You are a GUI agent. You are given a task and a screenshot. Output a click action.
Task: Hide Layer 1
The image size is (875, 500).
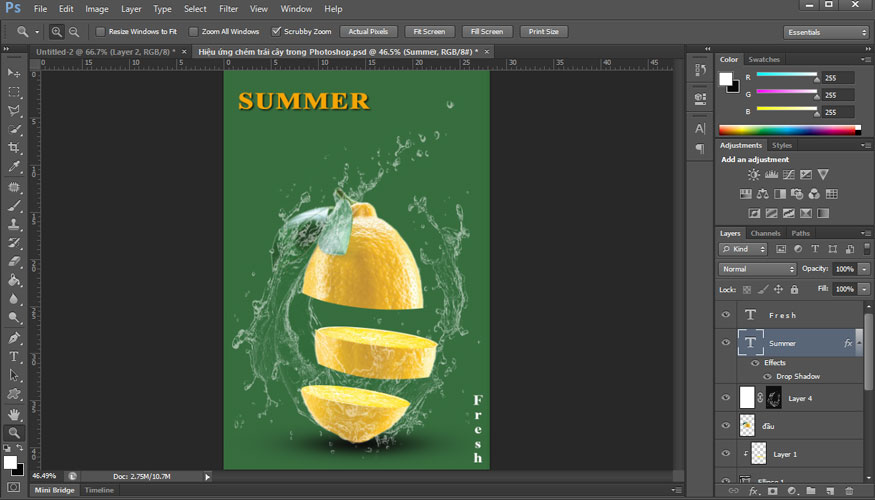click(725, 453)
